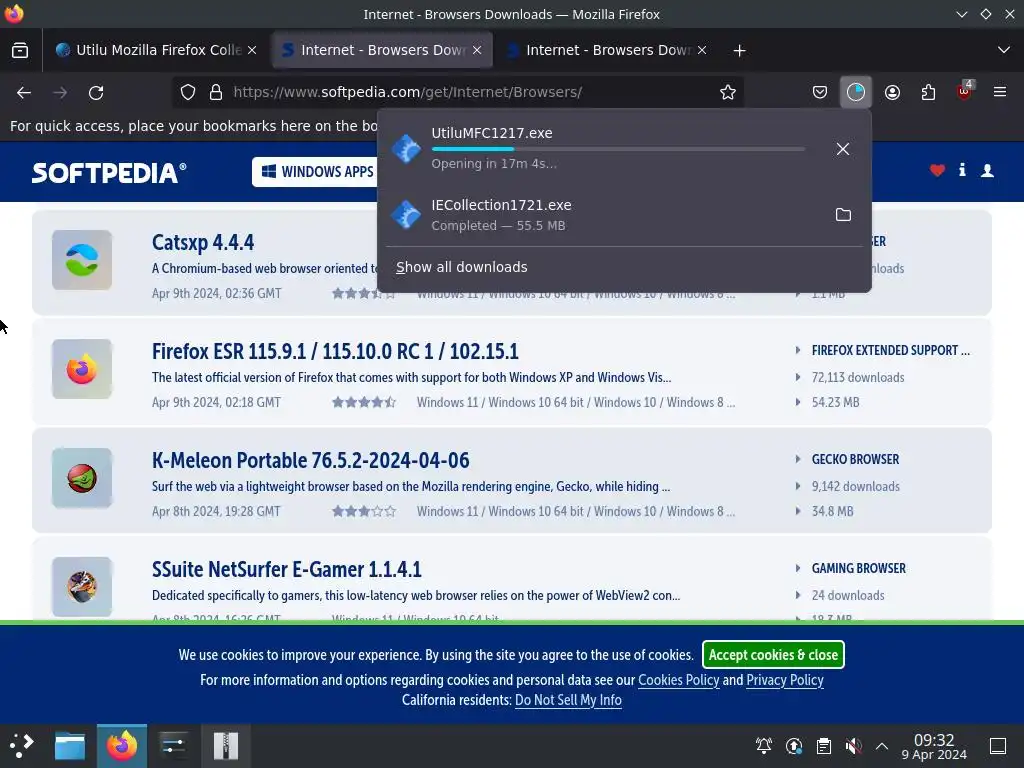Open the tracking protection shield icon
1024x768 pixels.
point(188,93)
